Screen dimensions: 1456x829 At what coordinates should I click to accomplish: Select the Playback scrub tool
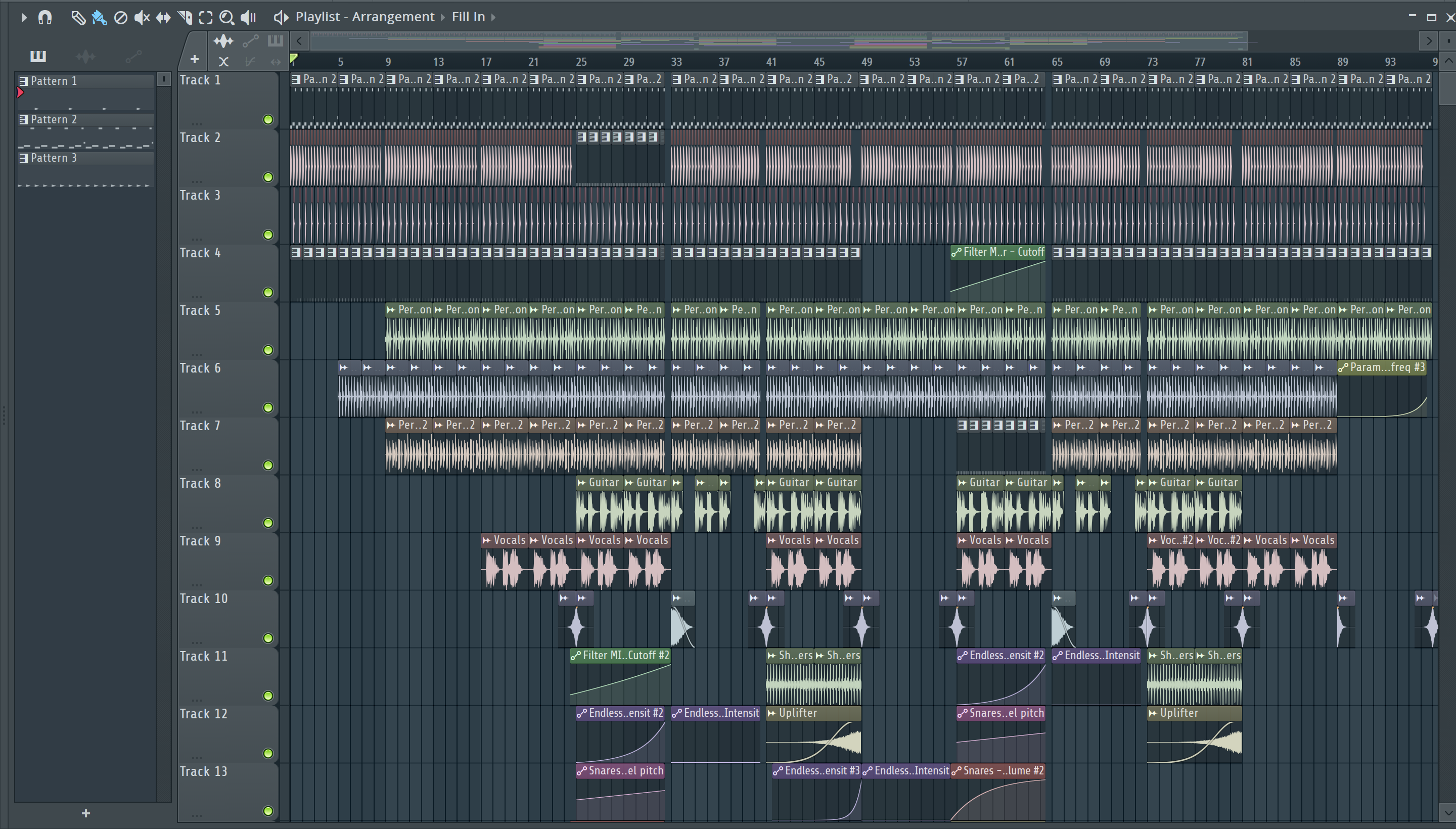(x=248, y=18)
